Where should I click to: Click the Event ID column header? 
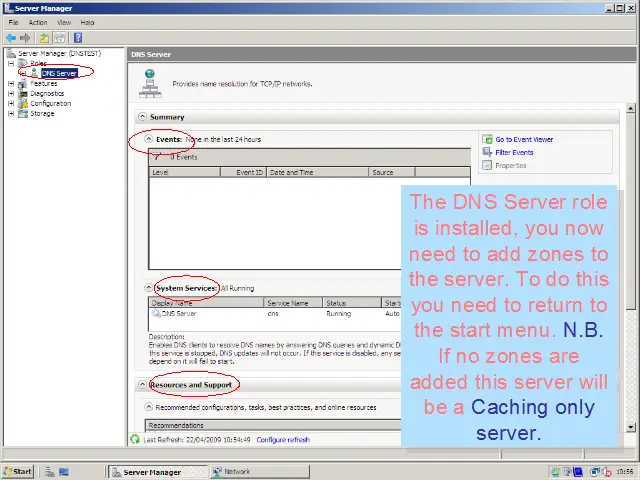click(x=244, y=172)
